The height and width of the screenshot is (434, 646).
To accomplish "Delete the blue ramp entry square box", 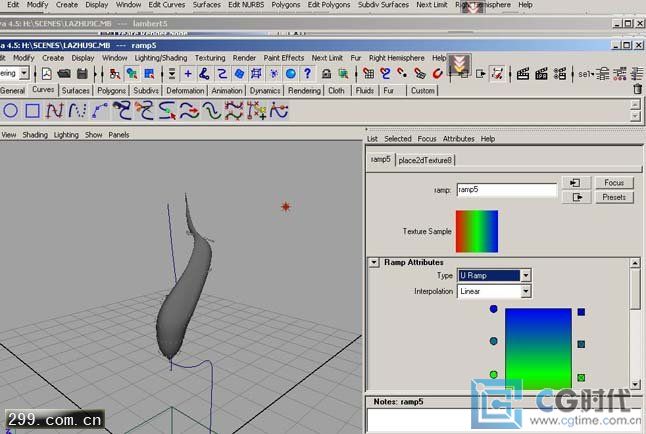I will (x=581, y=312).
